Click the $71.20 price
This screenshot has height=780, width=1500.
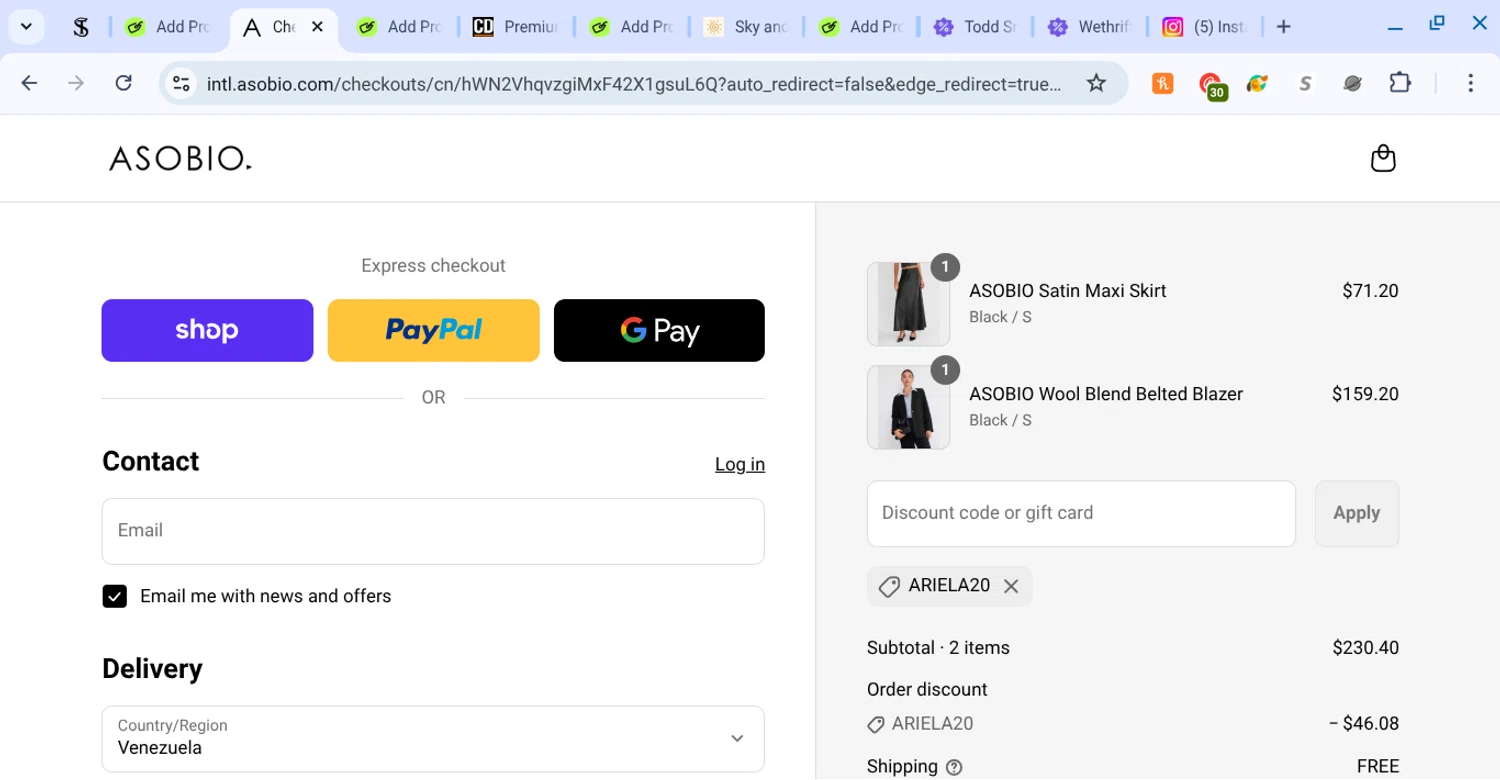coord(1370,291)
